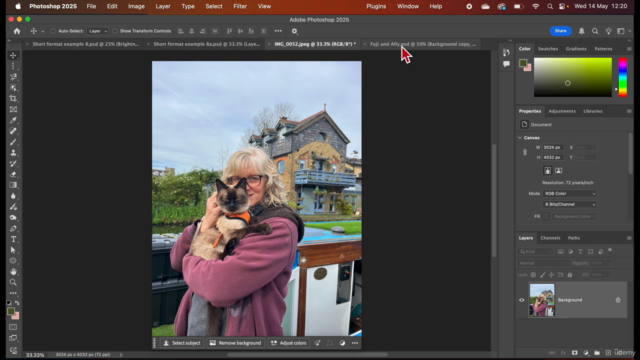Image resolution: width=640 pixels, height=360 pixels.
Task: Open Photoshop notifications bell
Action: tap(582, 31)
